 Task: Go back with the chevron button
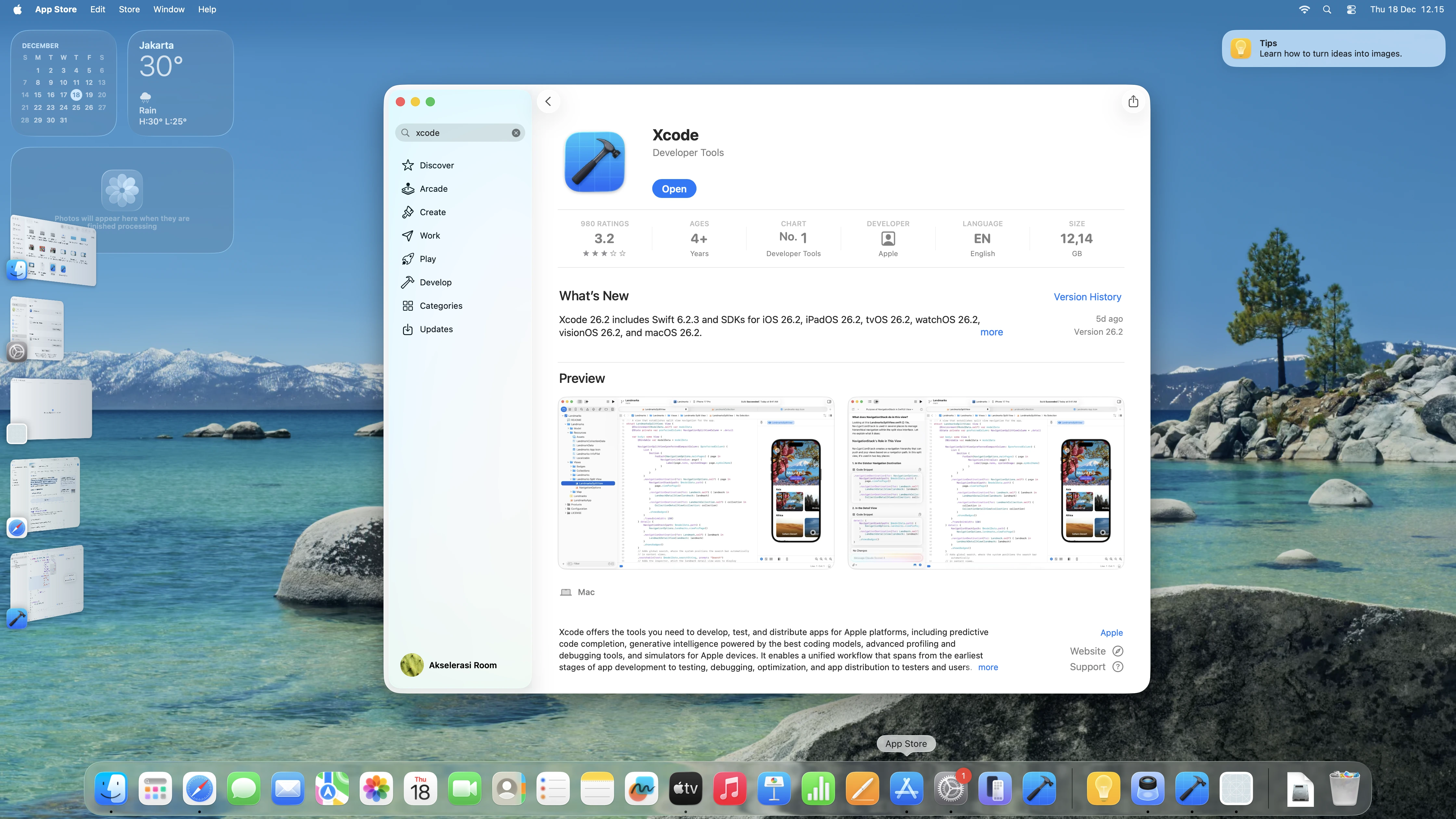(548, 102)
